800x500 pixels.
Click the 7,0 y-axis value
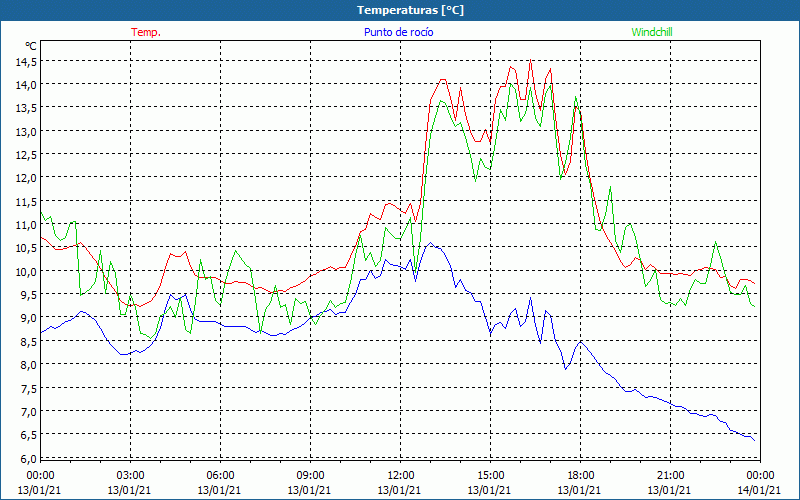(x=29, y=412)
